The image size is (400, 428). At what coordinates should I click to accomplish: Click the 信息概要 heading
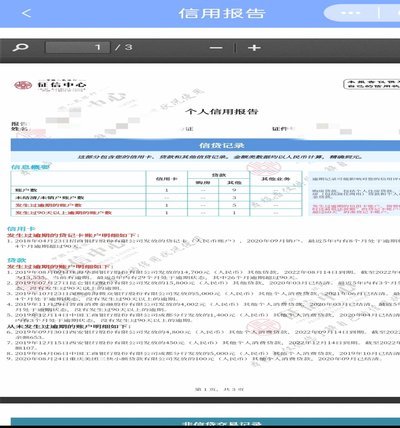click(x=30, y=167)
